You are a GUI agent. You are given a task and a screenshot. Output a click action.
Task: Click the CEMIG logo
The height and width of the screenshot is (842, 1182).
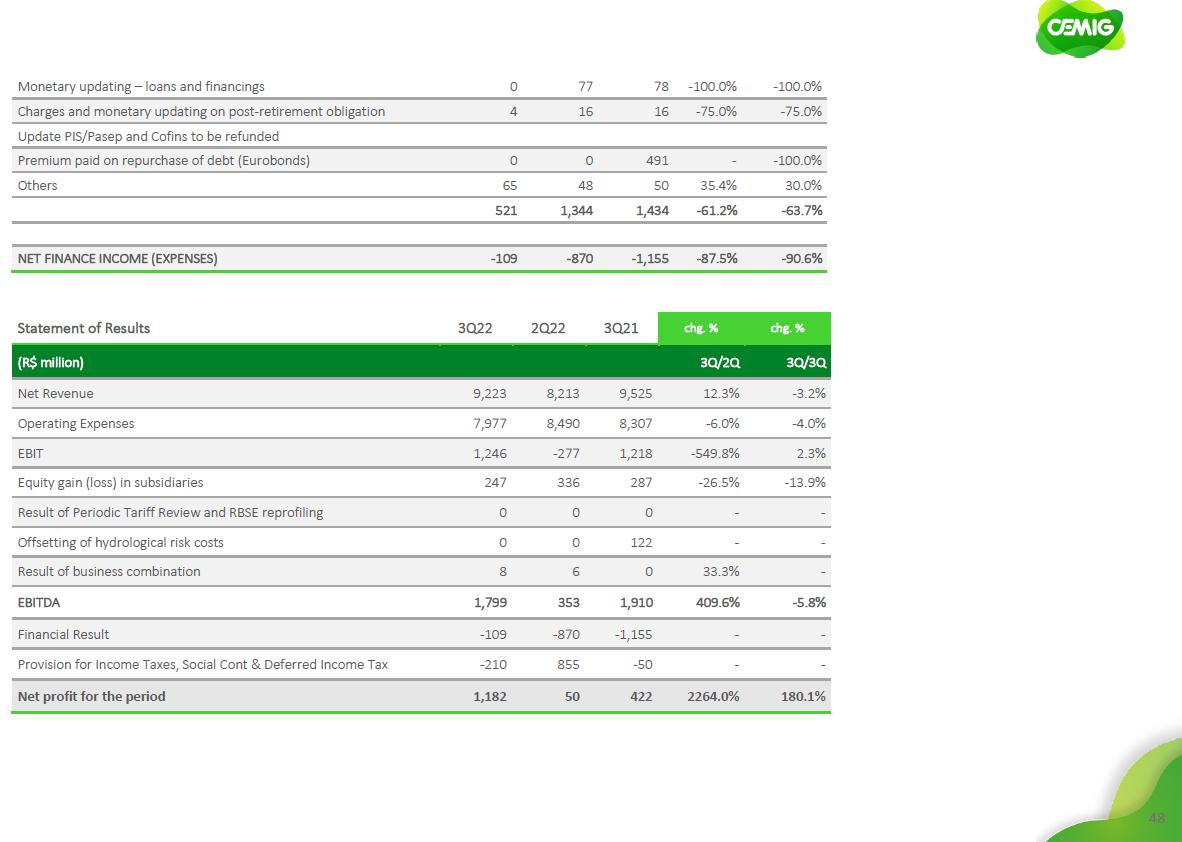click(x=1079, y=28)
